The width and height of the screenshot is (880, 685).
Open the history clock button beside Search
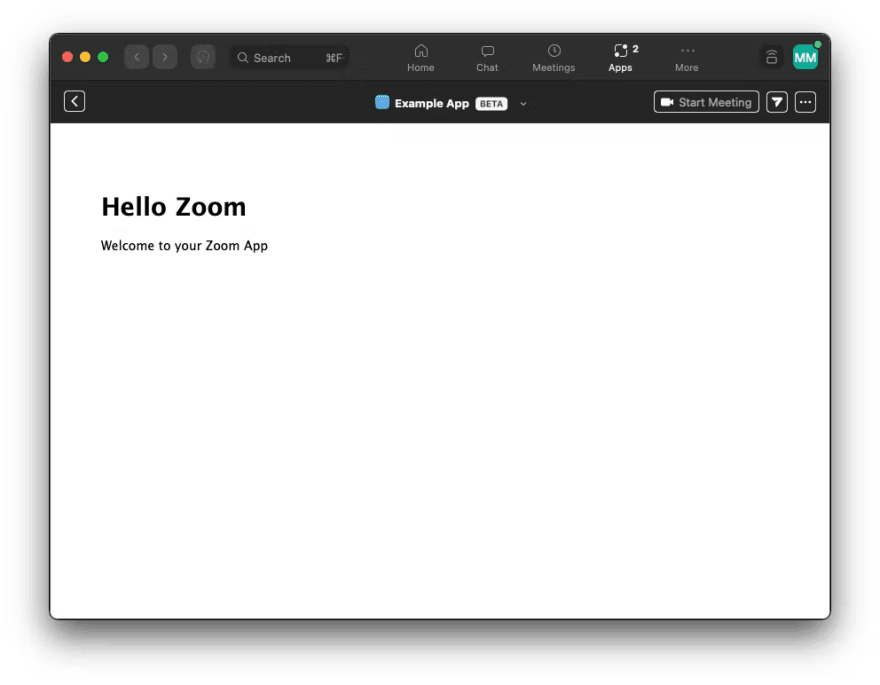point(203,57)
